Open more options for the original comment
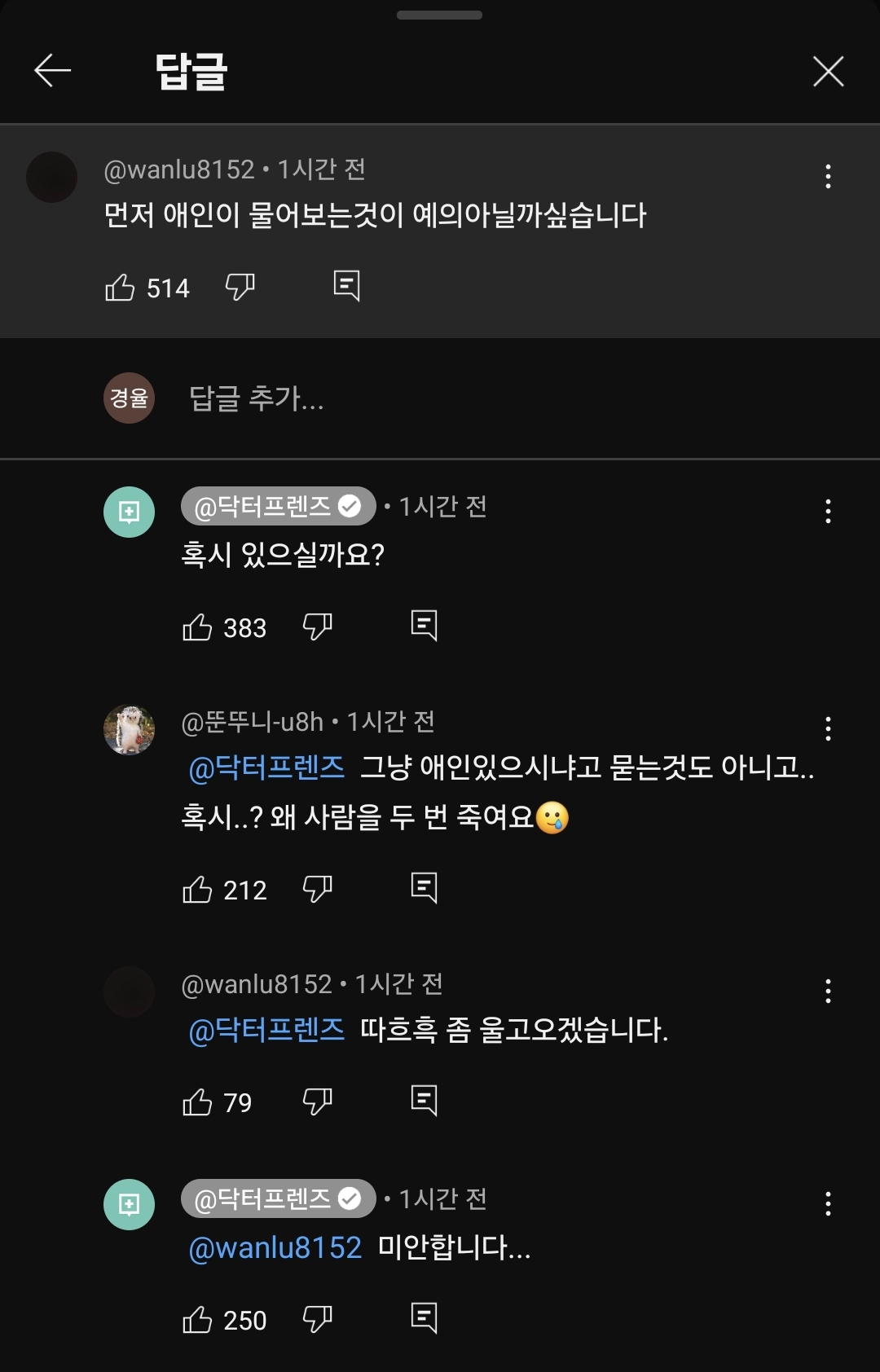 click(828, 176)
